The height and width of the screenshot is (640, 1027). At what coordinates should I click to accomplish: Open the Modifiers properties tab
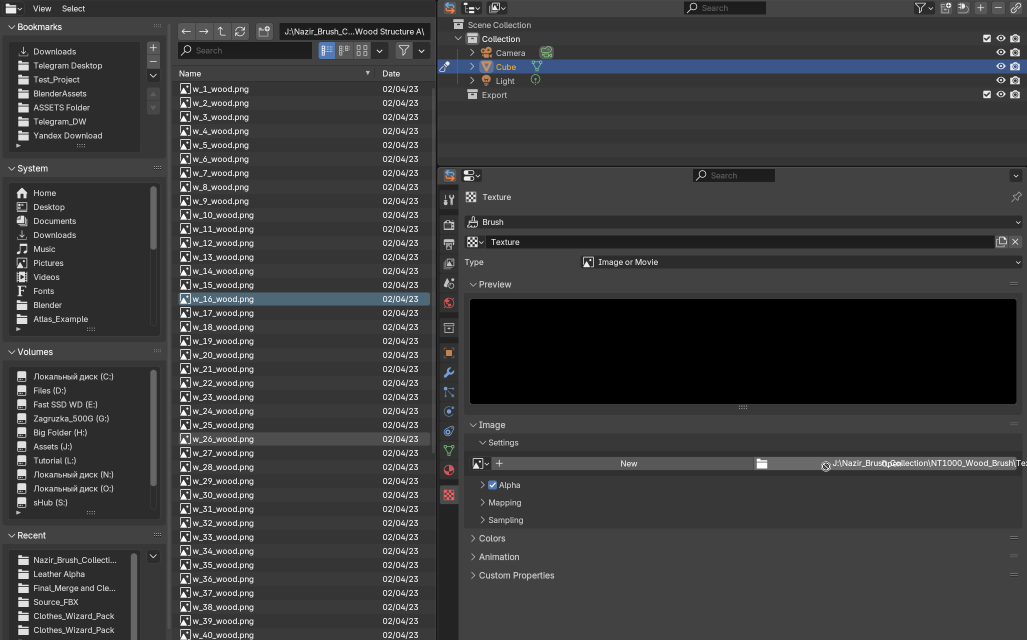pyautogui.click(x=449, y=372)
